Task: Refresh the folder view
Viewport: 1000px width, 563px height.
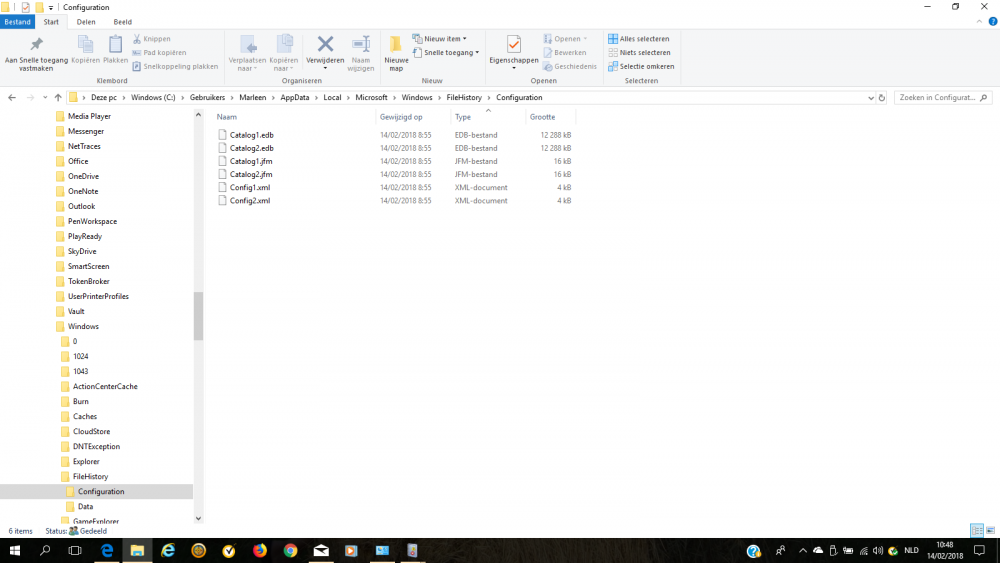Action: click(x=882, y=98)
